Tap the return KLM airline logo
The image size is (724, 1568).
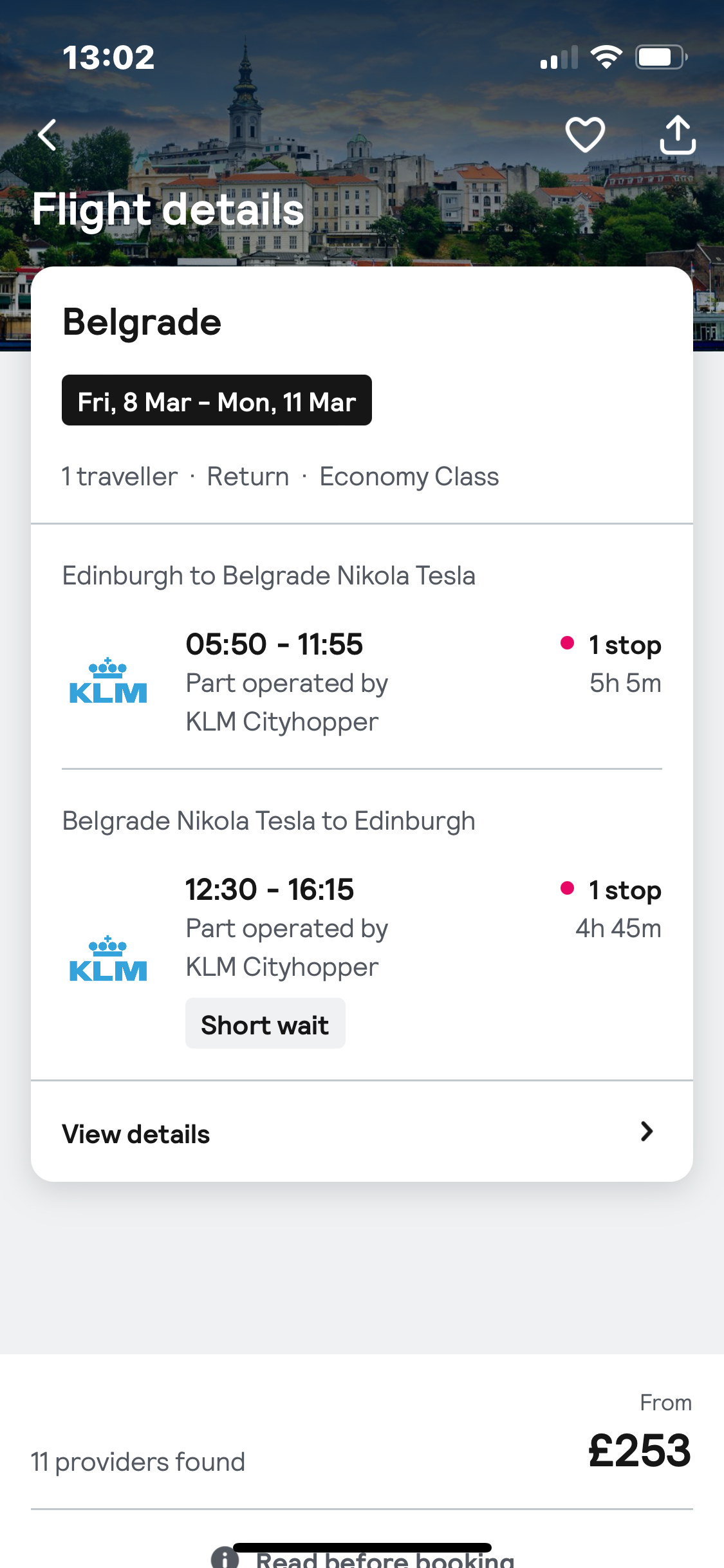(x=108, y=959)
